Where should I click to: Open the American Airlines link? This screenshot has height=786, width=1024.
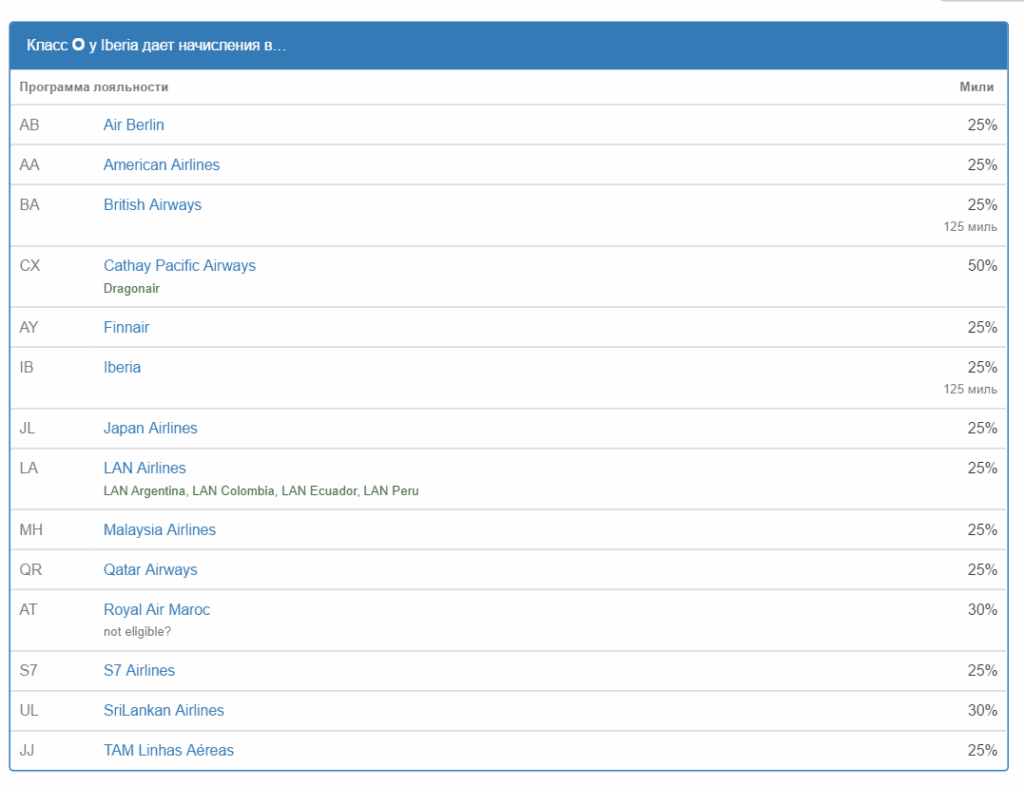coord(161,165)
